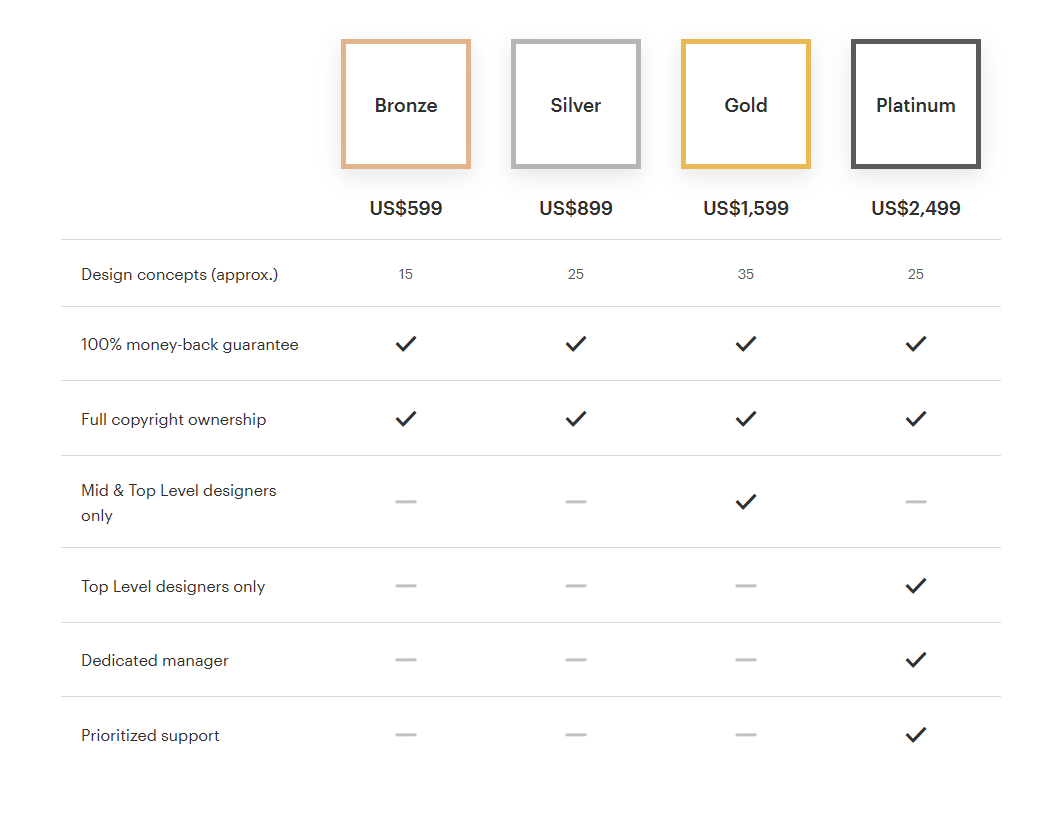Click Silver dash in Prioritized support row
The height and width of the screenshot is (826, 1054).
tap(576, 735)
